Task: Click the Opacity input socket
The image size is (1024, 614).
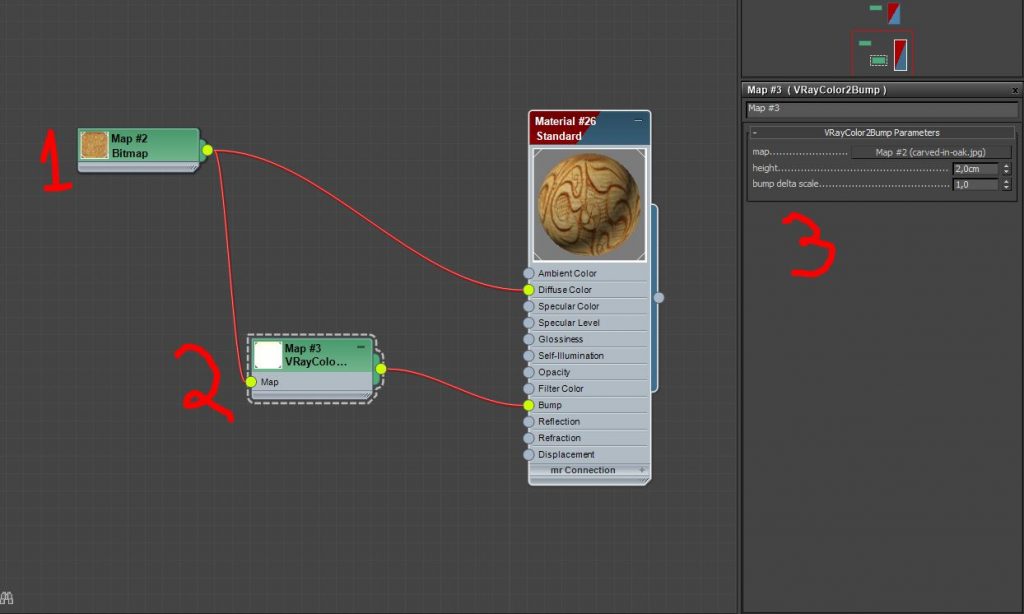Action: click(528, 372)
